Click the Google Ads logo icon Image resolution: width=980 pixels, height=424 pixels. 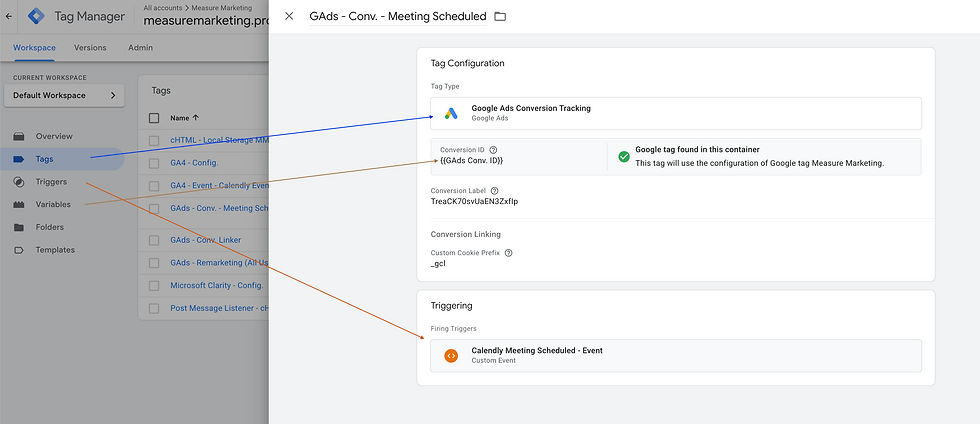tap(451, 113)
